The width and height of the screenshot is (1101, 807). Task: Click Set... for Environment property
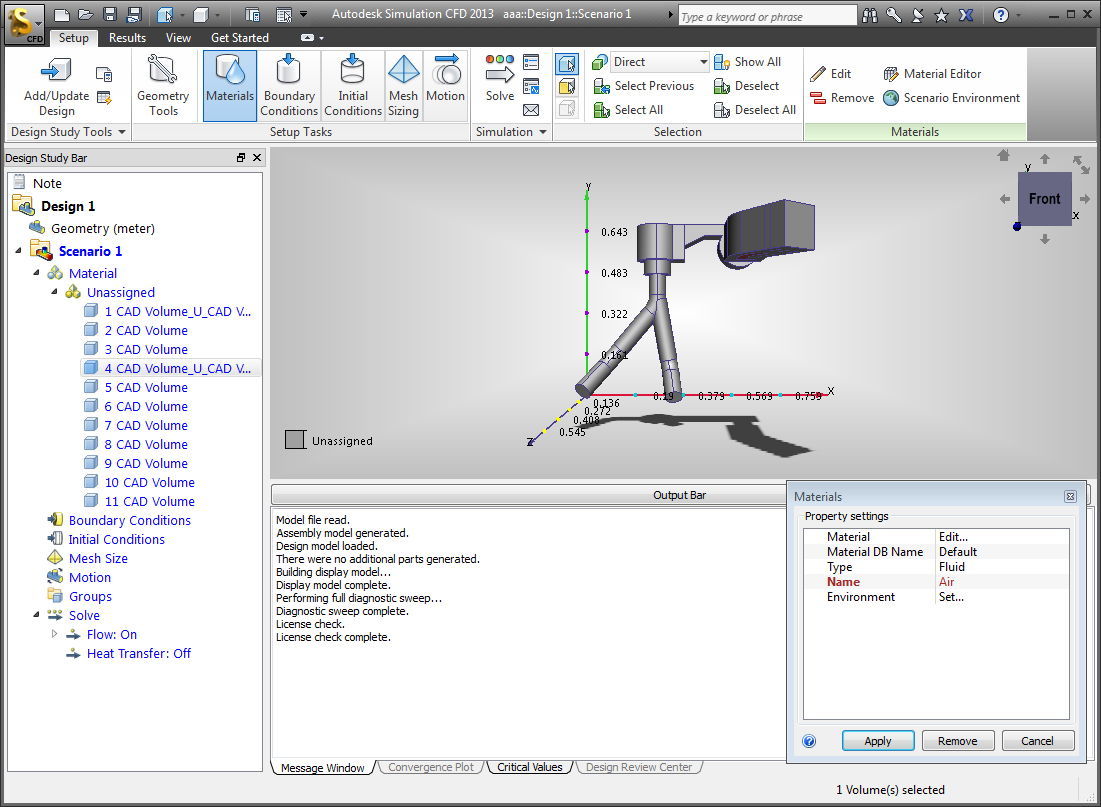click(x=951, y=597)
